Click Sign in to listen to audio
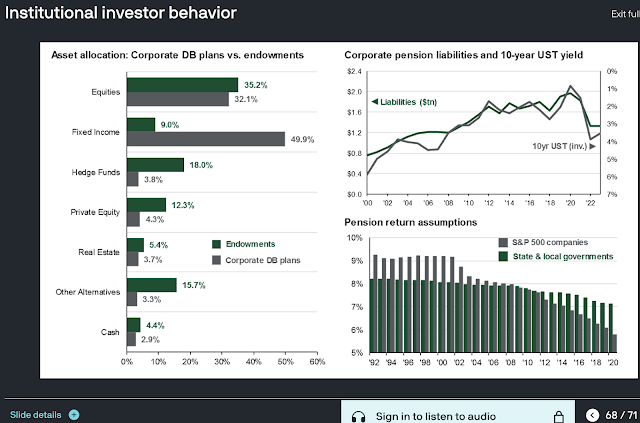 (x=436, y=416)
